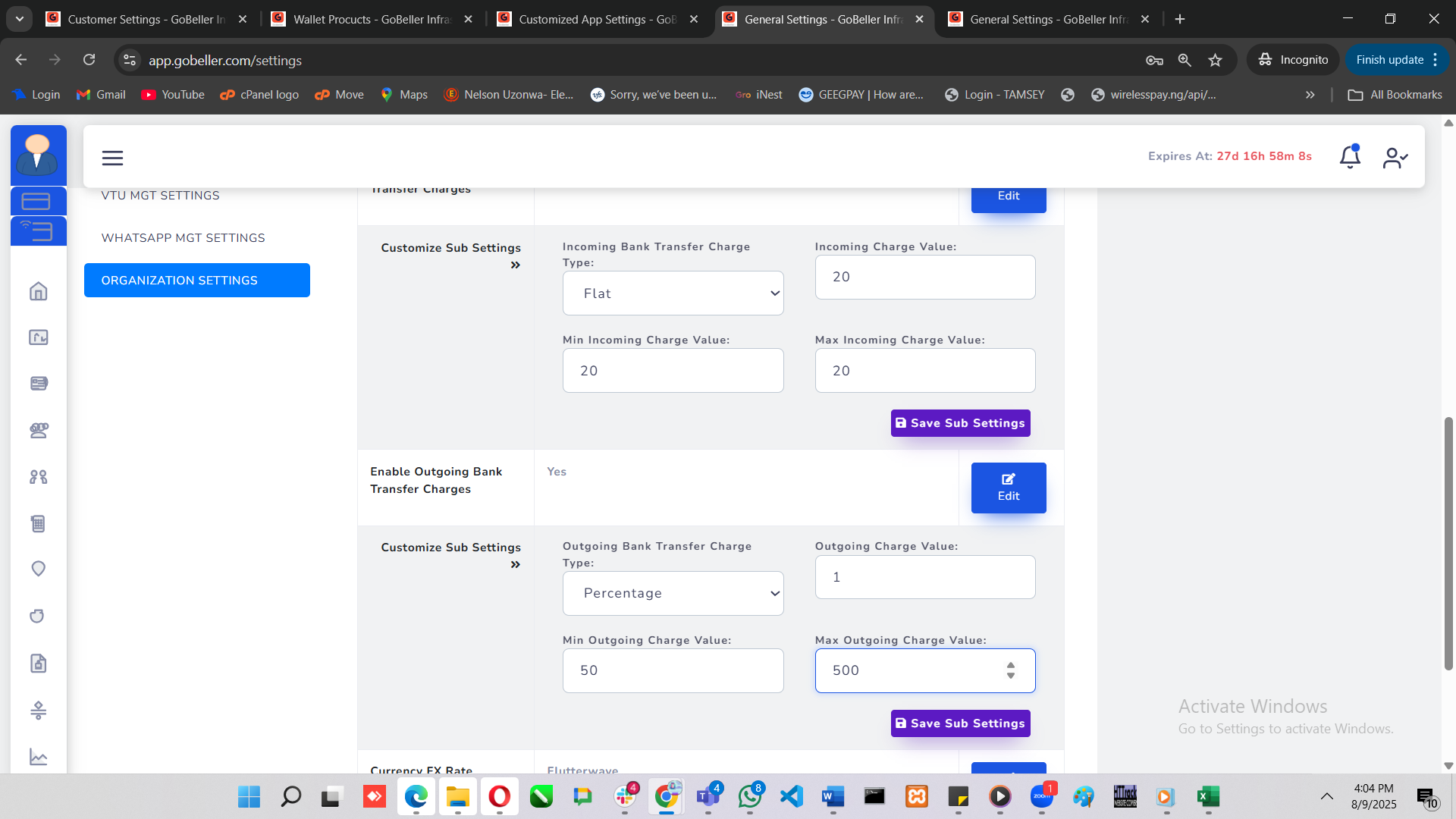Viewport: 1456px width, 819px height.
Task: Select ORGANIZATION SETTINGS menu item
Action: [196, 281]
